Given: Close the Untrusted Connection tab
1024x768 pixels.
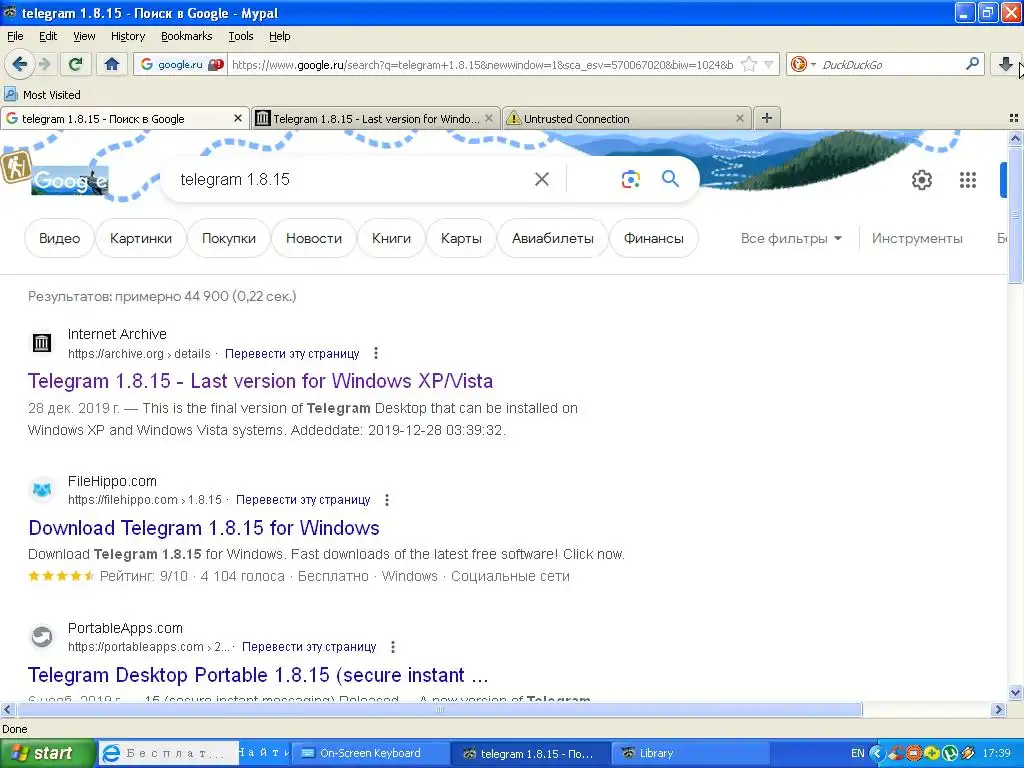Looking at the screenshot, I should 739,118.
